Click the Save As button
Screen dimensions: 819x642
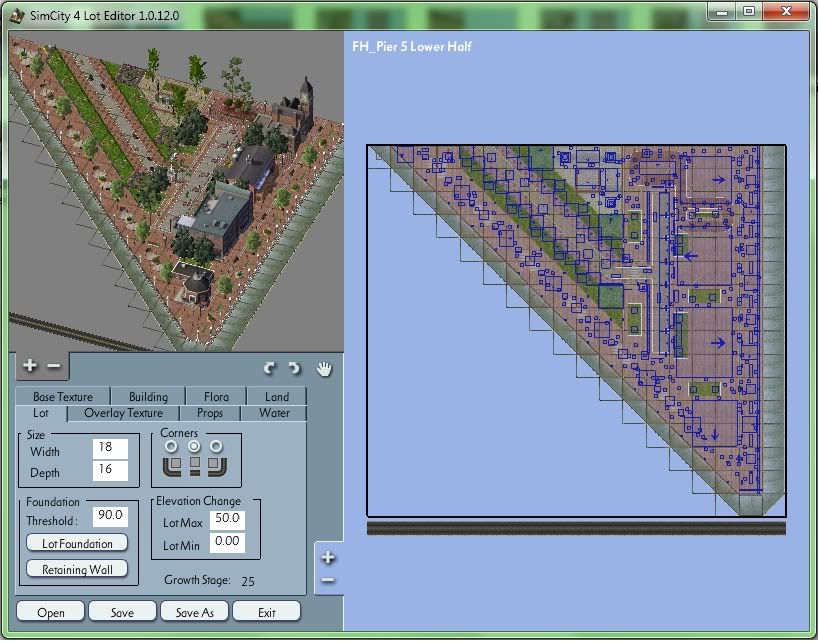[194, 612]
